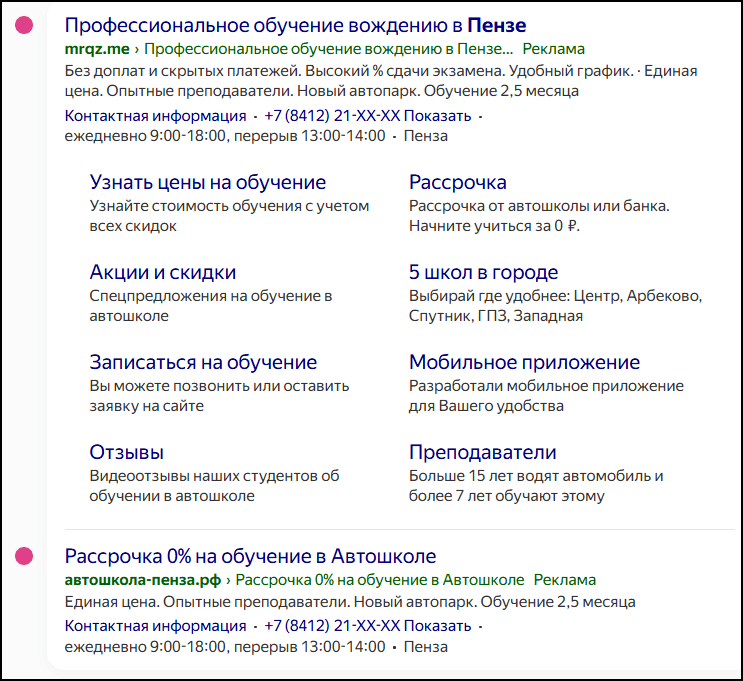View the Отзывы sitelink

point(127,452)
